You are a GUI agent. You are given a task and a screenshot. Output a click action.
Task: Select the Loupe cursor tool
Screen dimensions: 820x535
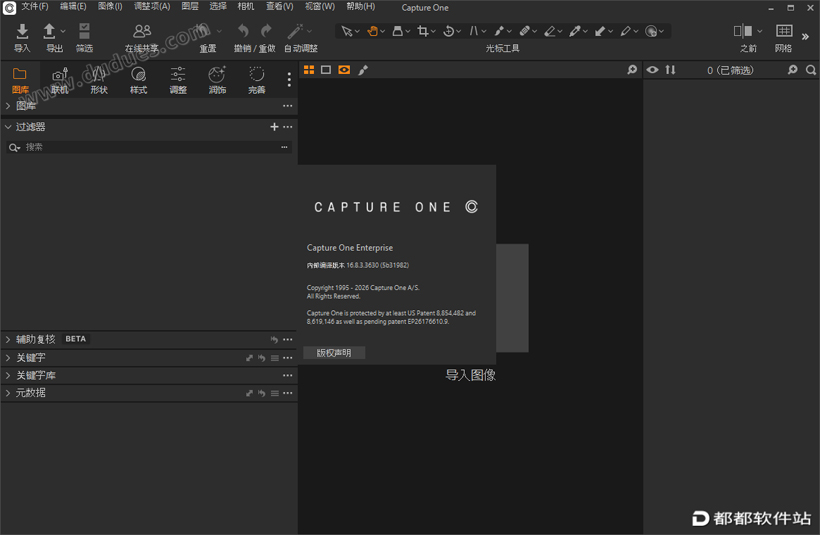(397, 31)
